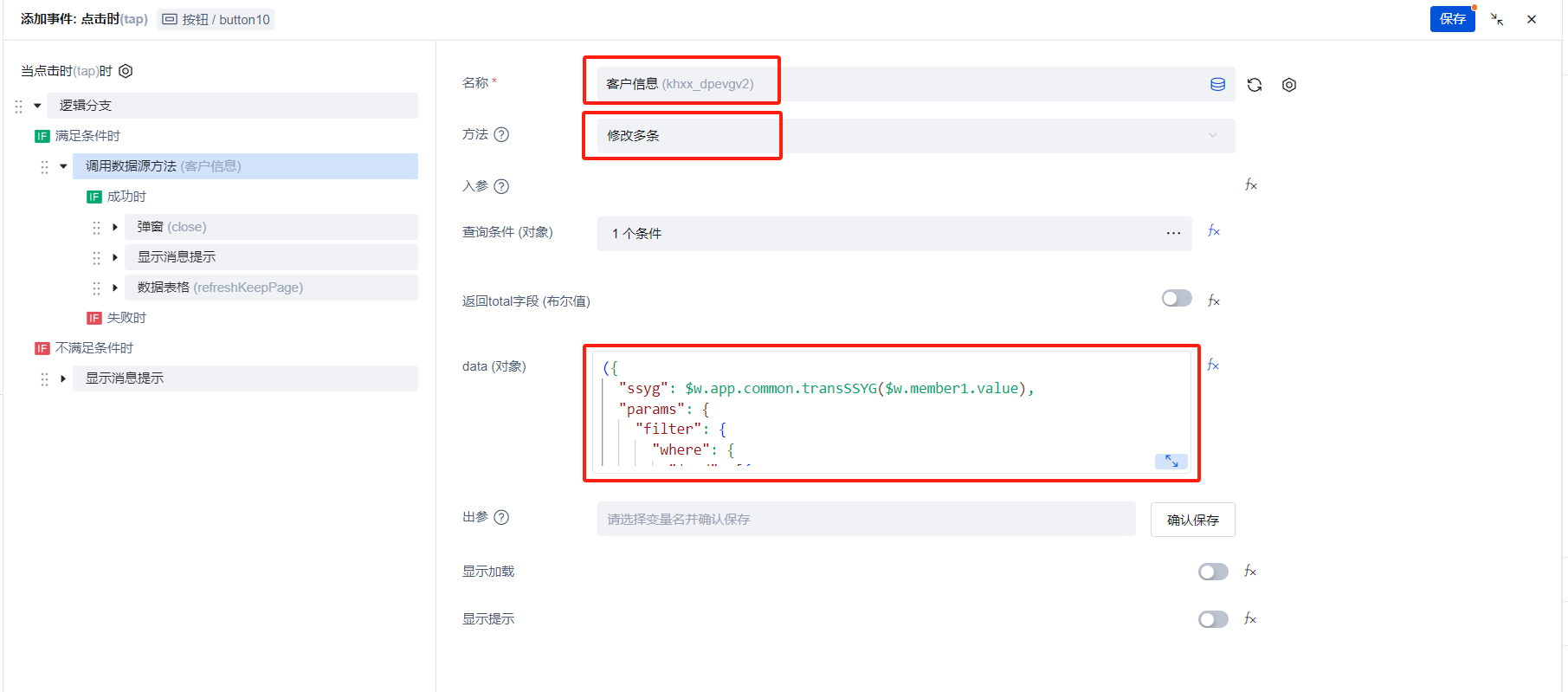The width and height of the screenshot is (1568, 692).
Task: Enable the 显示加载 toggle
Action: [x=1212, y=572]
